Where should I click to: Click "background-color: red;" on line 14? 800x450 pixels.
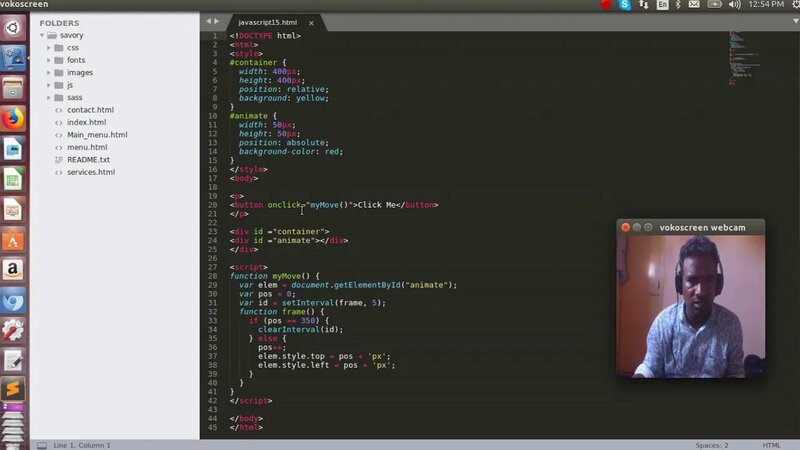(291, 152)
